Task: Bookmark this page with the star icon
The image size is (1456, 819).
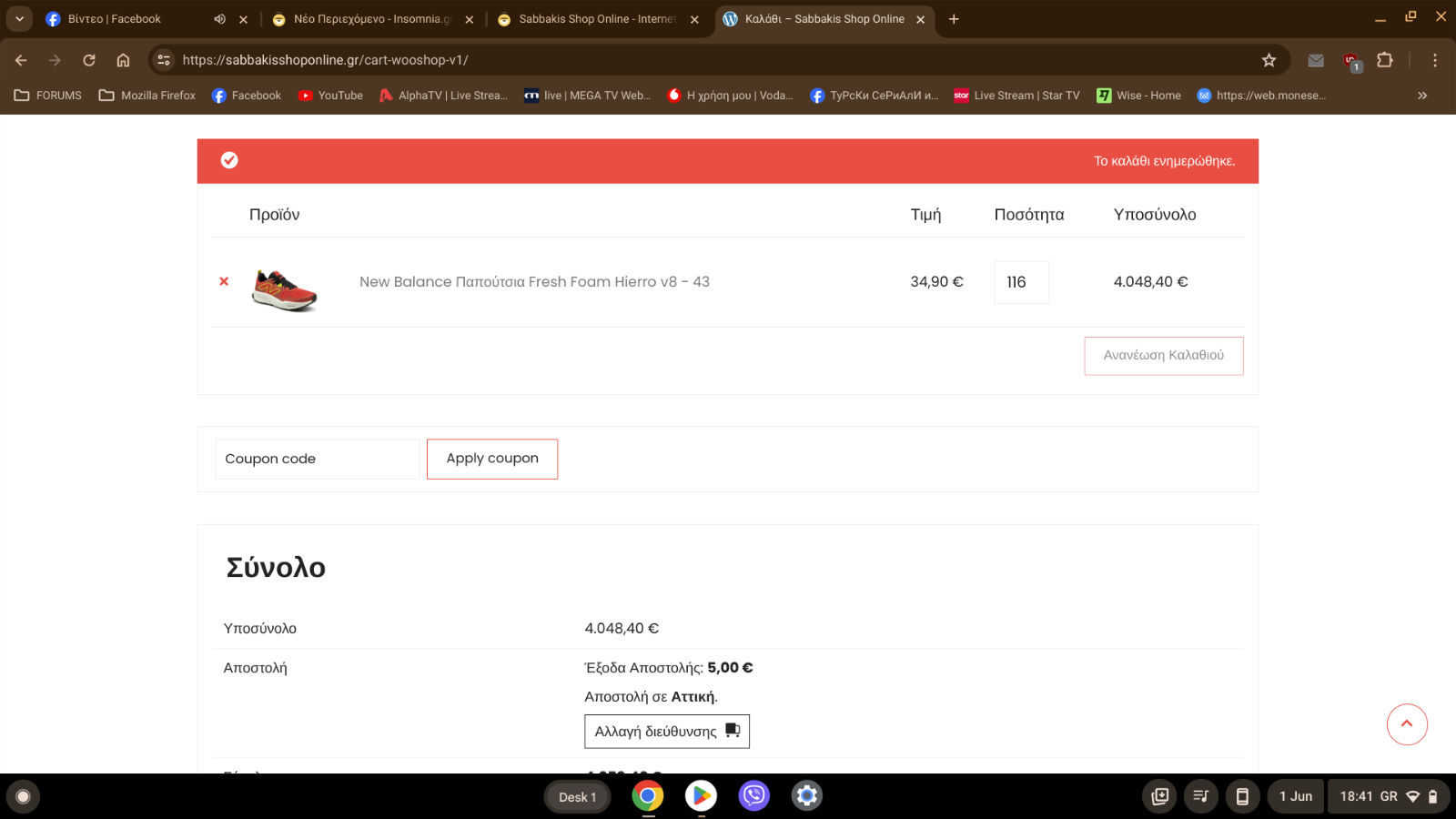Action: [x=1269, y=60]
